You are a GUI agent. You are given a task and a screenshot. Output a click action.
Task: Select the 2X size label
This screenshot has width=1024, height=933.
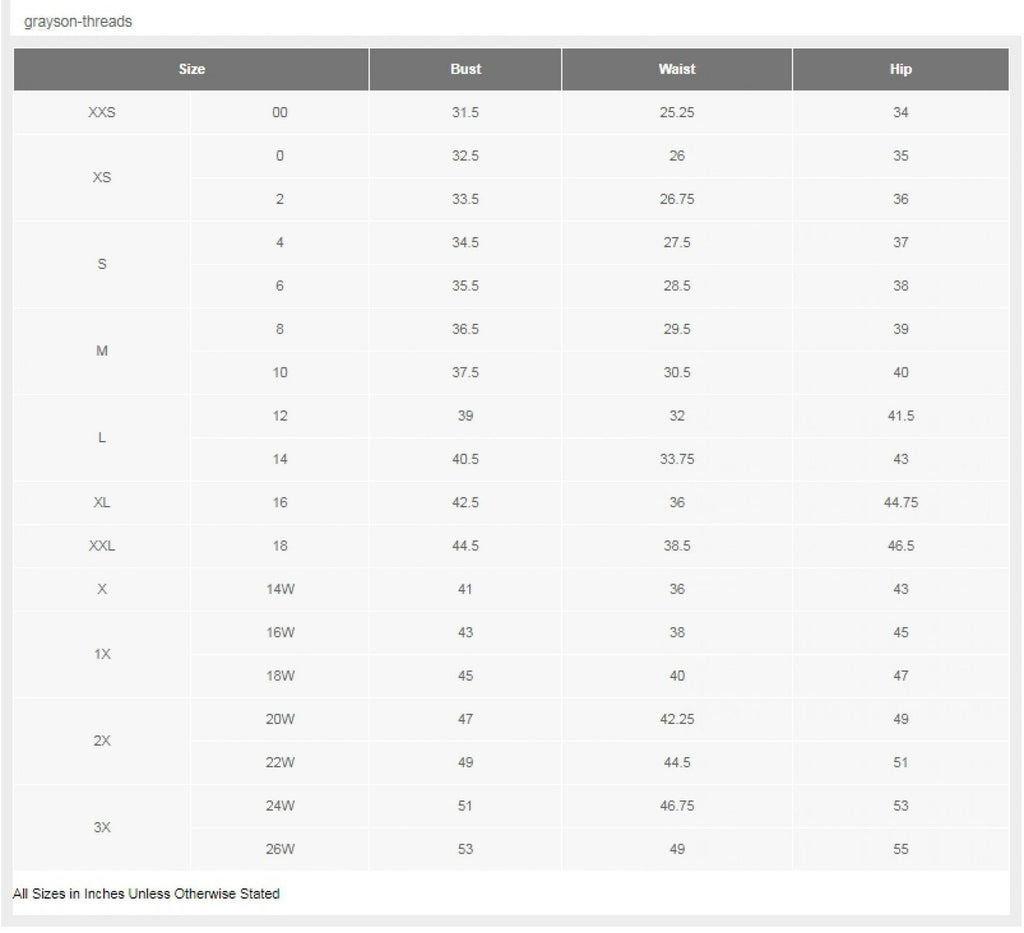point(102,741)
